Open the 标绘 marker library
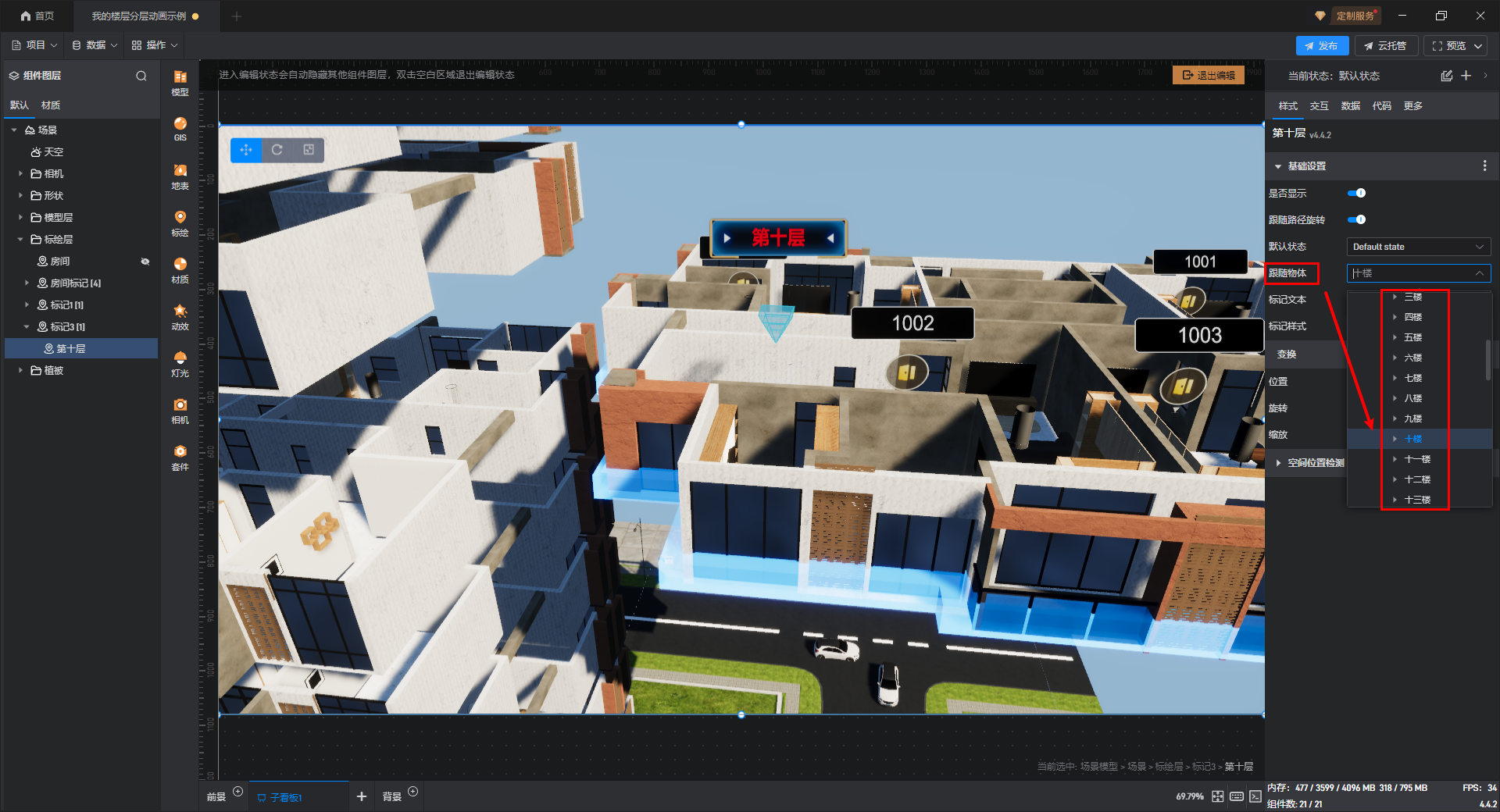1500x812 pixels. click(x=180, y=223)
